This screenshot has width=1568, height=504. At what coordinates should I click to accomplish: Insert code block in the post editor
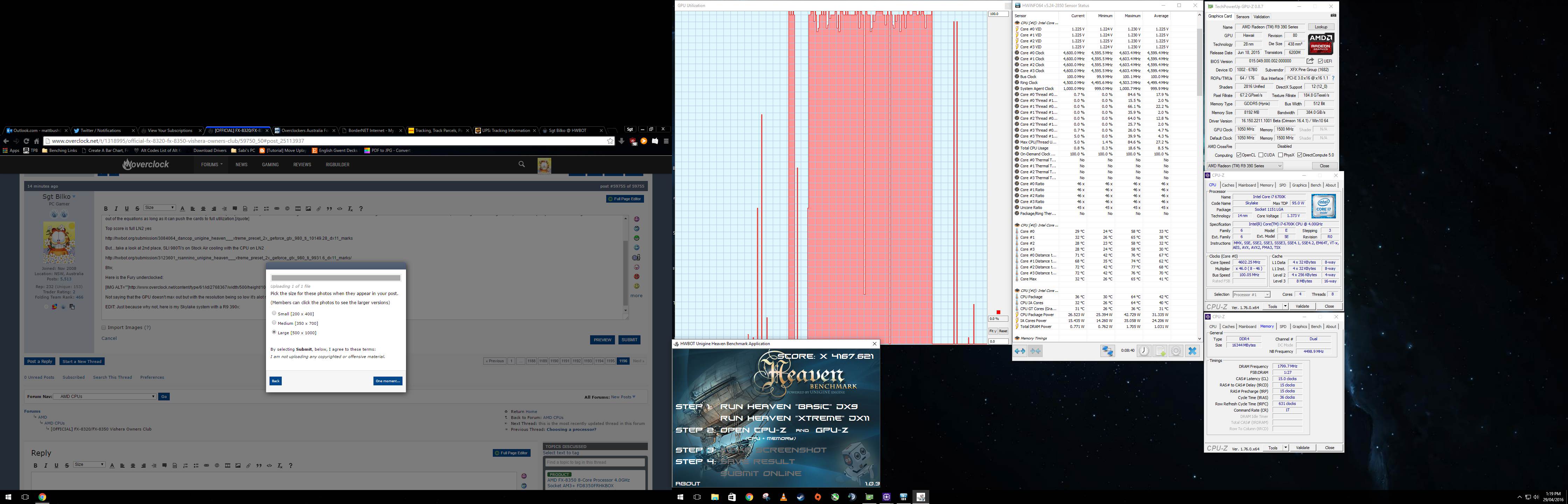(x=339, y=209)
